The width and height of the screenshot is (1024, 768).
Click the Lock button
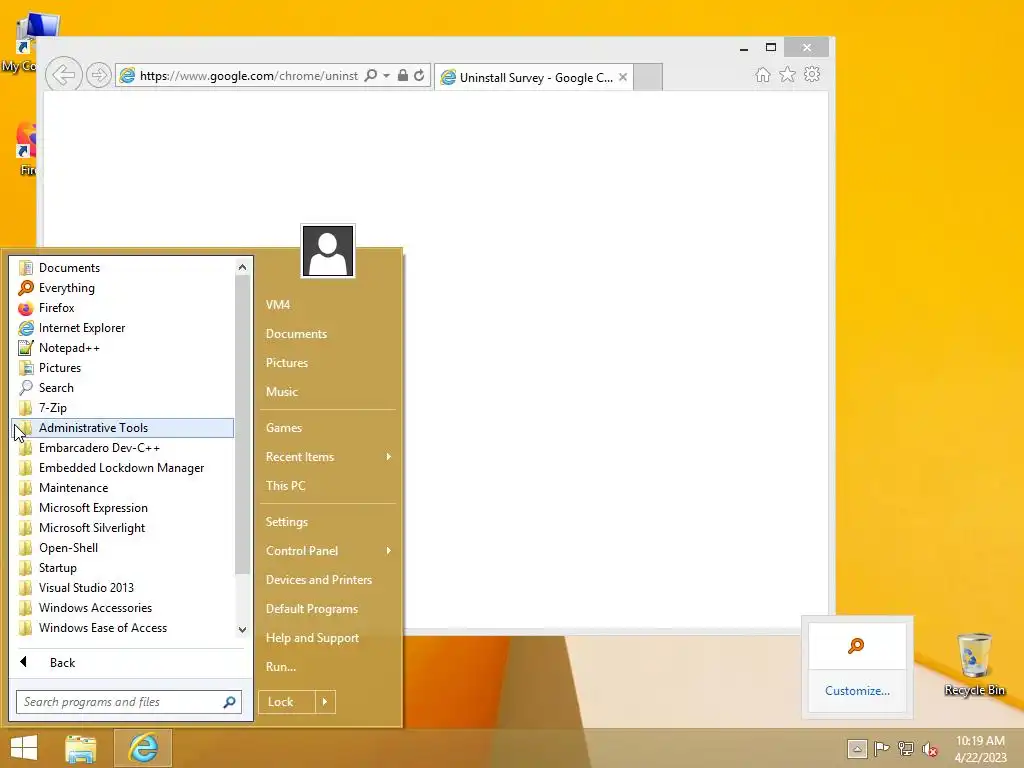[x=287, y=702]
